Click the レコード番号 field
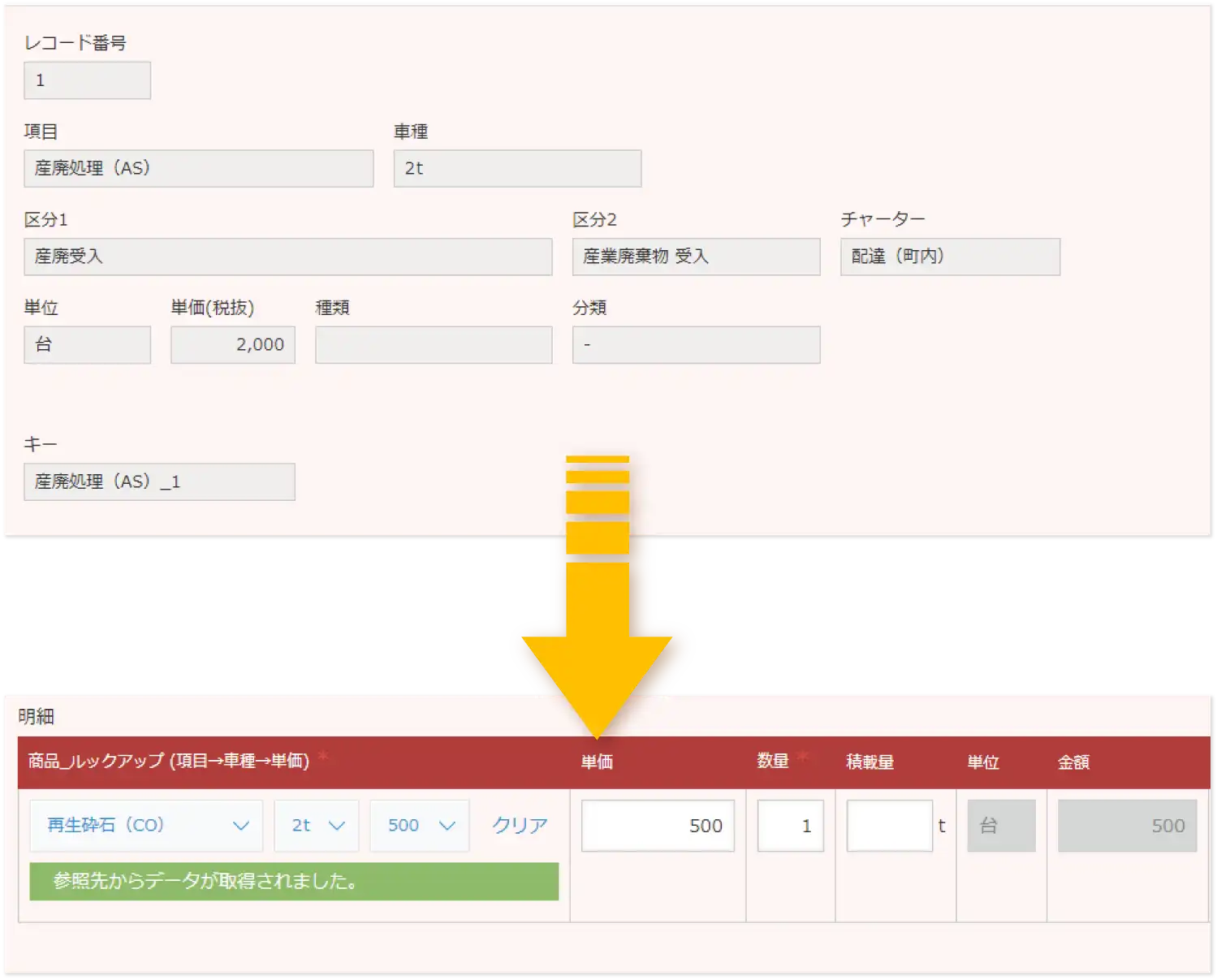This screenshot has height=980, width=1217. coord(87,80)
